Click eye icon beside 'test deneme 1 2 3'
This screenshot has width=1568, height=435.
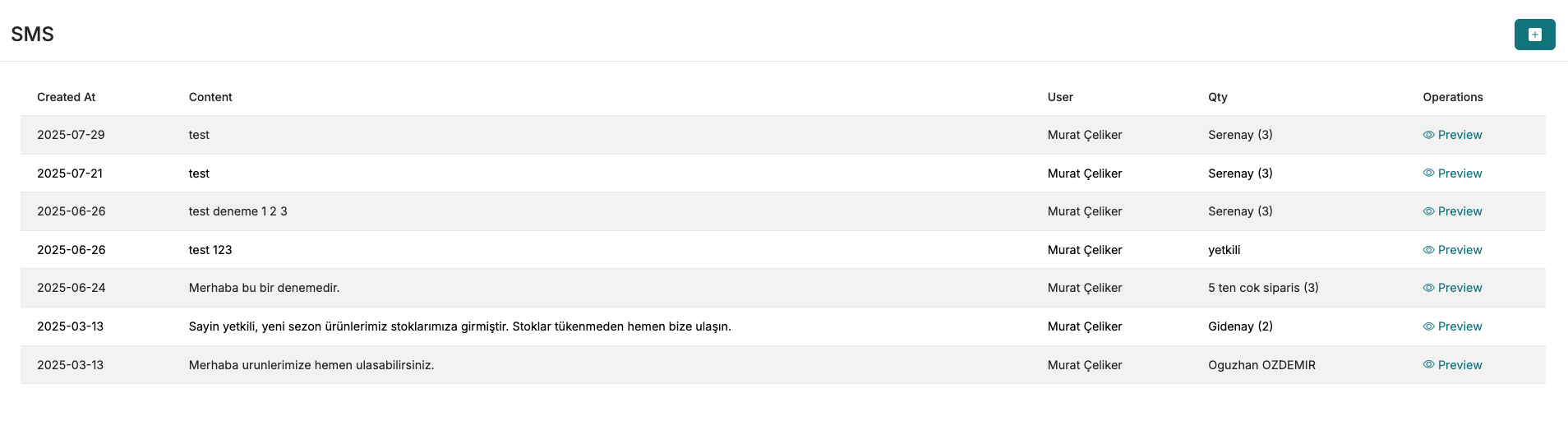point(1428,211)
